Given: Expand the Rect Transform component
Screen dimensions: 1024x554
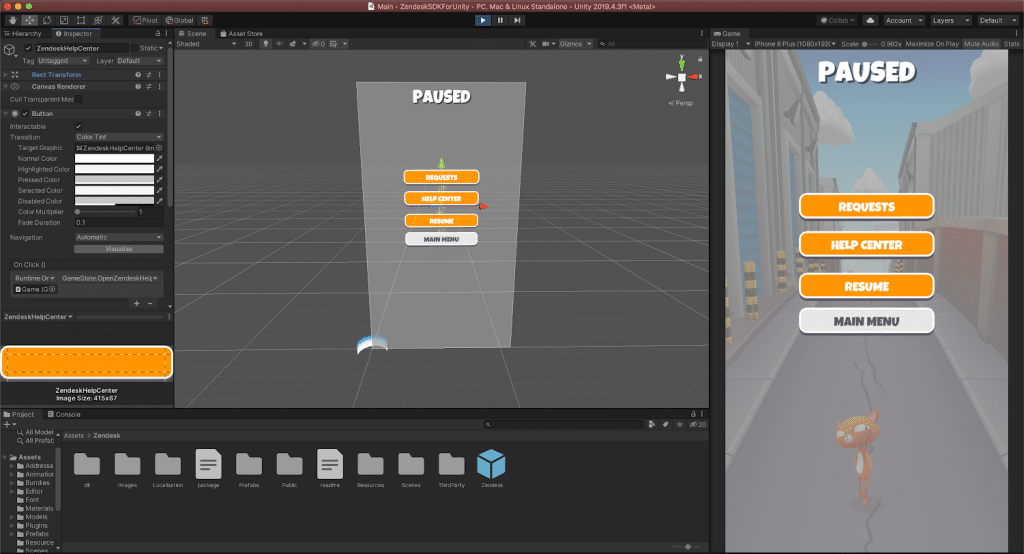Looking at the screenshot, I should (x=6, y=74).
